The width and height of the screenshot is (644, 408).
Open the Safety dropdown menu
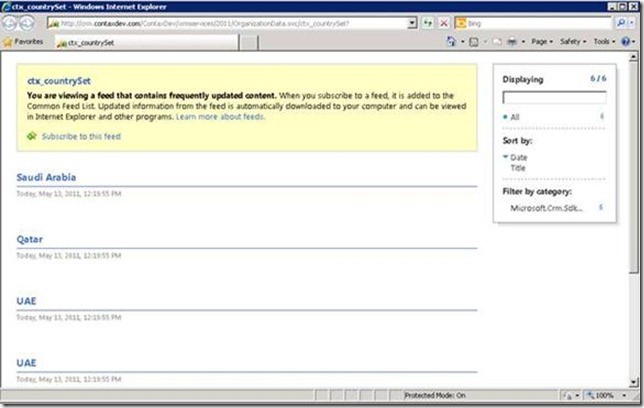pos(573,42)
